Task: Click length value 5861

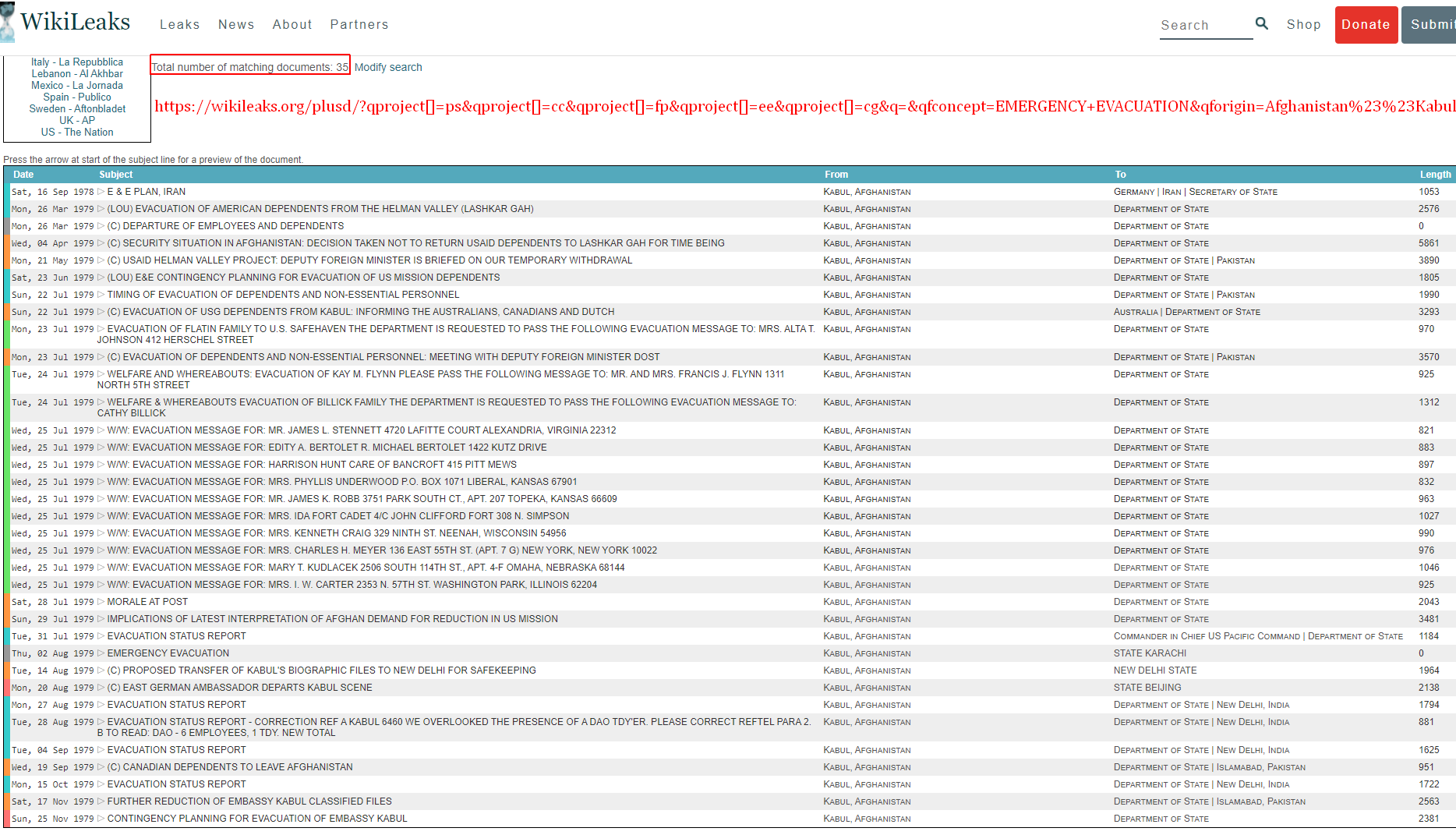Action: (1429, 243)
